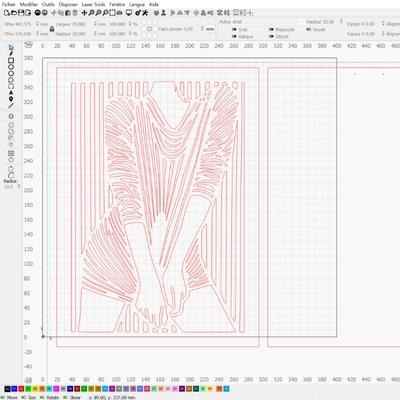400x400 pixels.
Task: Select the Rectangle tool
Action: [x=11, y=60]
